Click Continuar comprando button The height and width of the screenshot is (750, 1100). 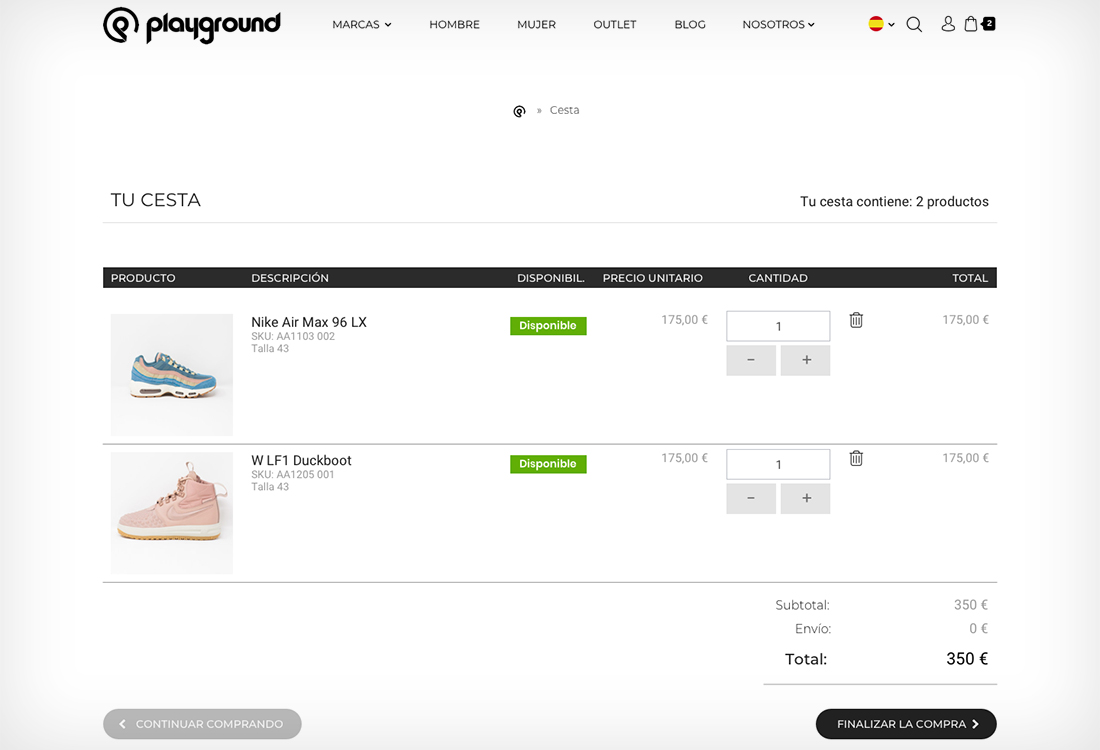pos(202,724)
